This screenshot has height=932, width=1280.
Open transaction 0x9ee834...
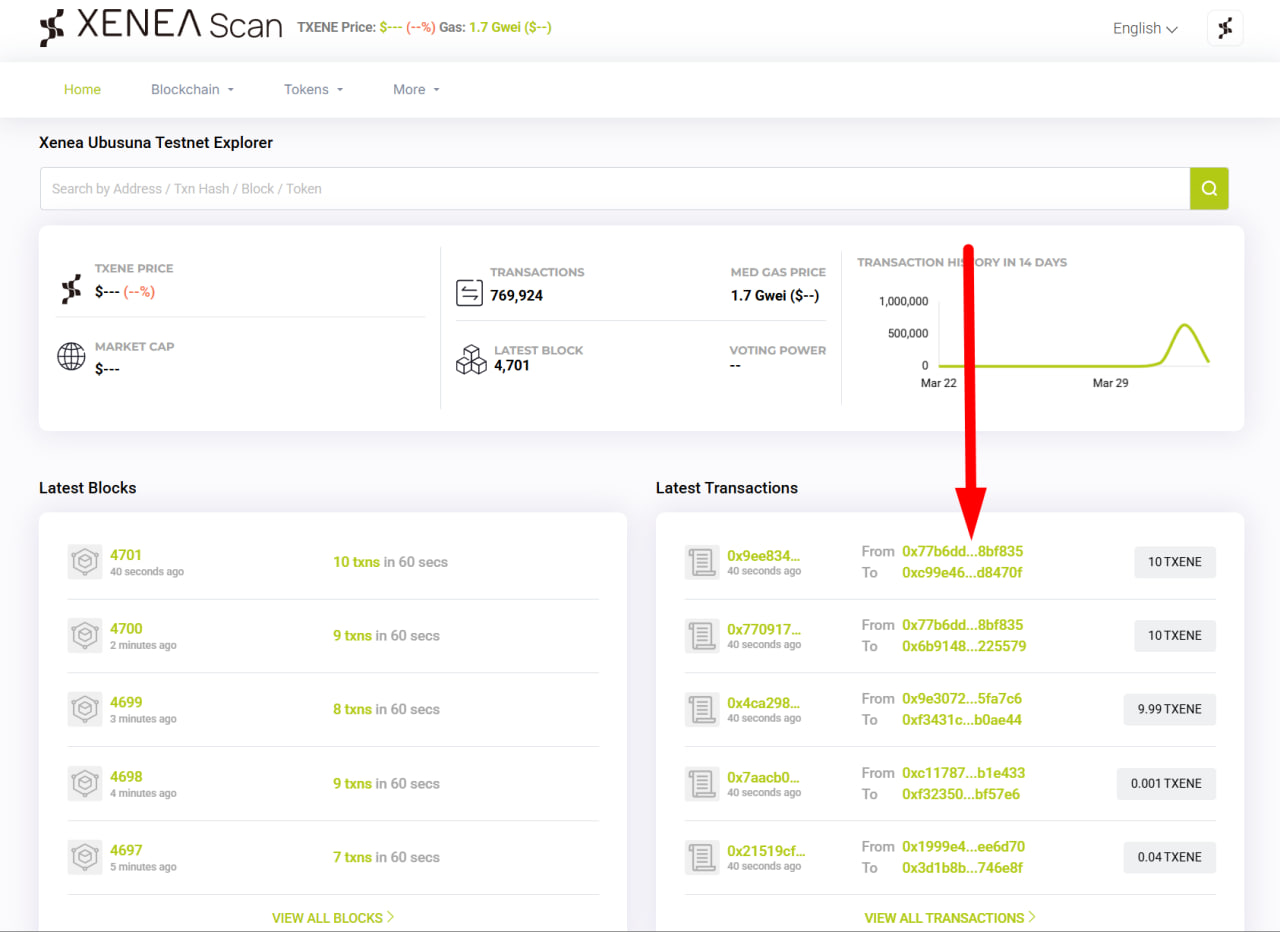[764, 556]
